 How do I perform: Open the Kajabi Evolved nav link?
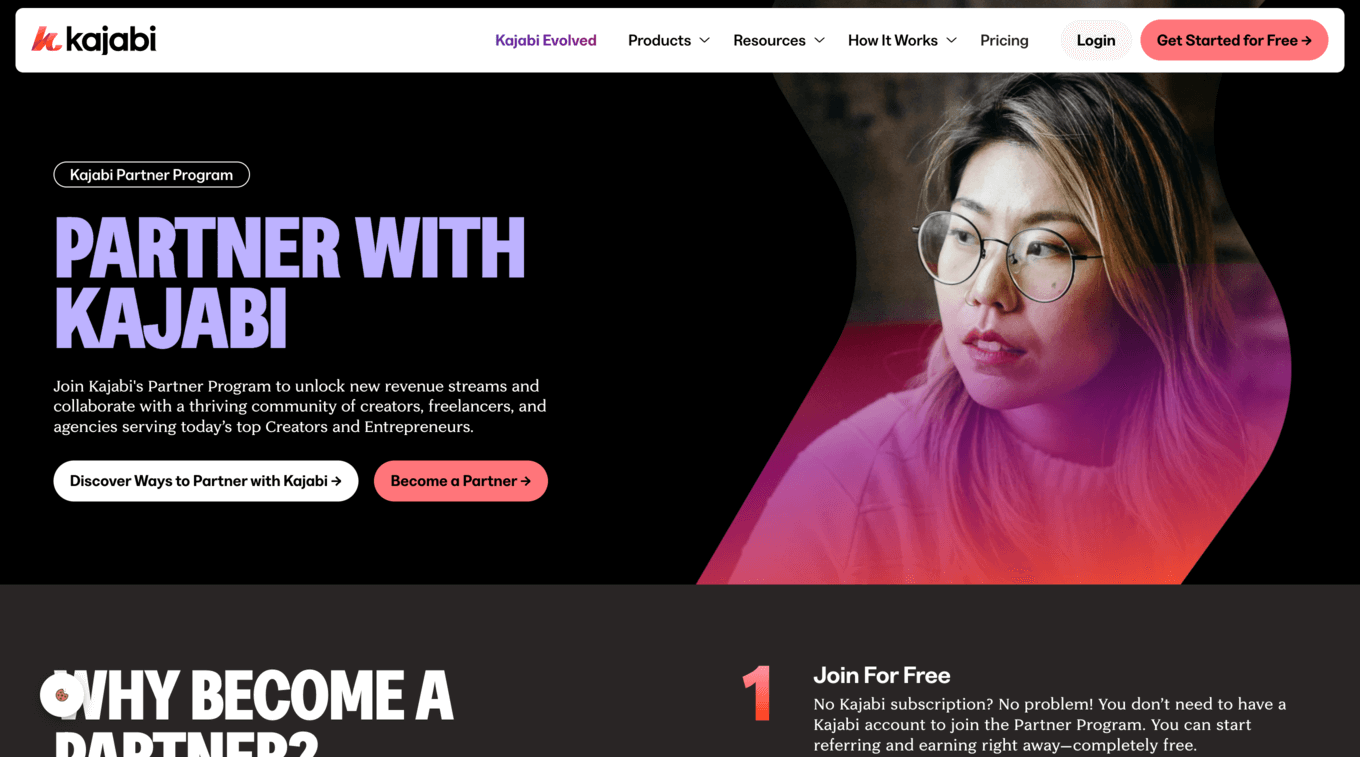pyautogui.click(x=546, y=40)
